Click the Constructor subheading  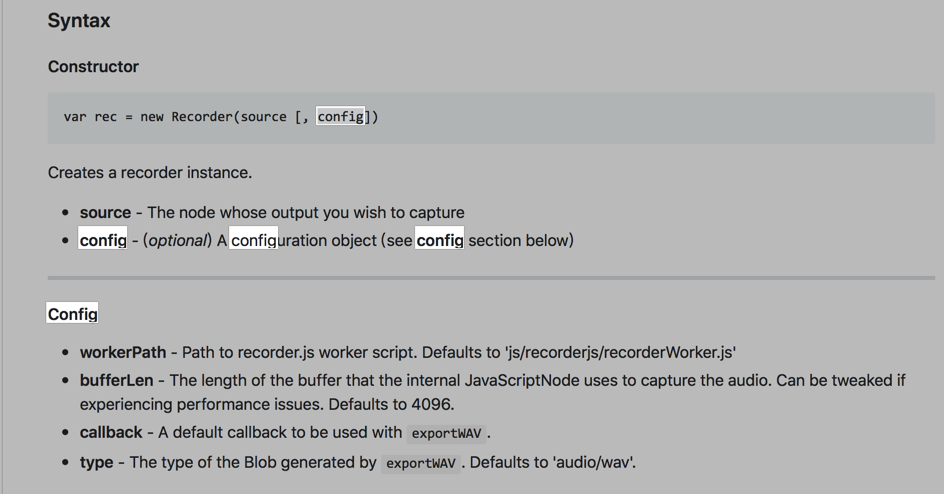[x=93, y=67]
